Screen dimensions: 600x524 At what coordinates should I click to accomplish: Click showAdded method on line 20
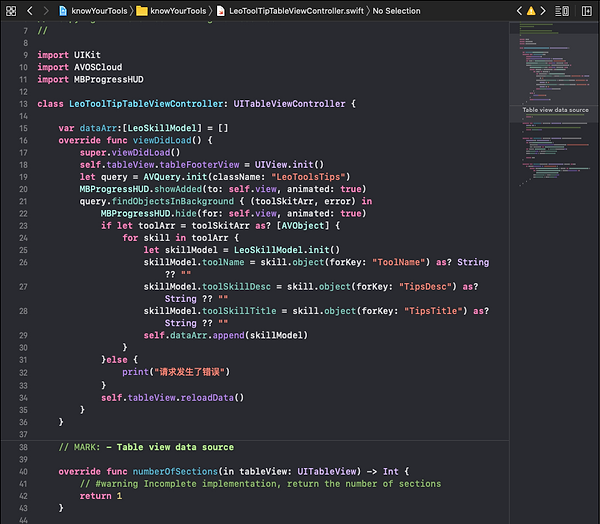click(x=178, y=189)
